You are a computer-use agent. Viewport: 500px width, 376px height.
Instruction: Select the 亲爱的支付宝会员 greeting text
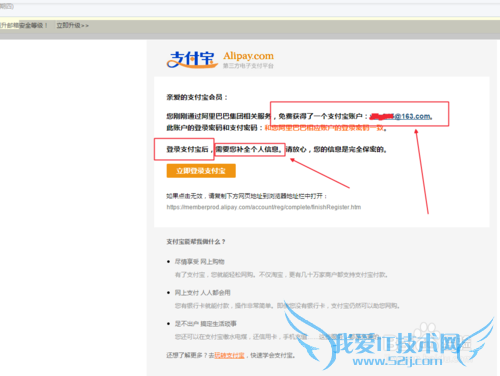(197, 97)
